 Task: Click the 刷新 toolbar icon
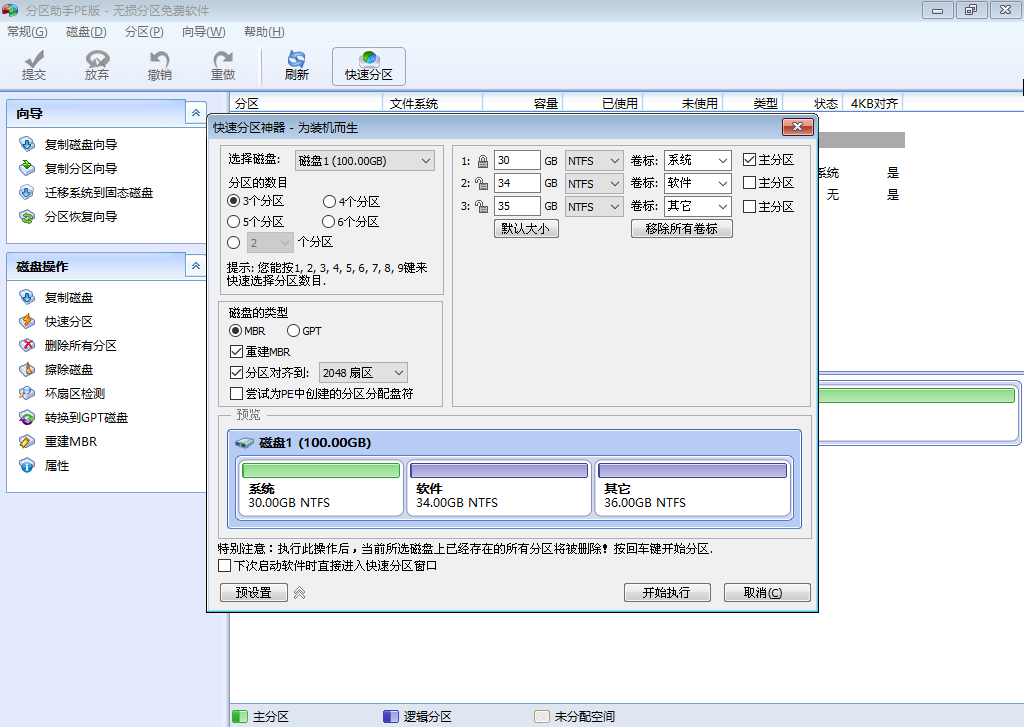click(x=297, y=63)
